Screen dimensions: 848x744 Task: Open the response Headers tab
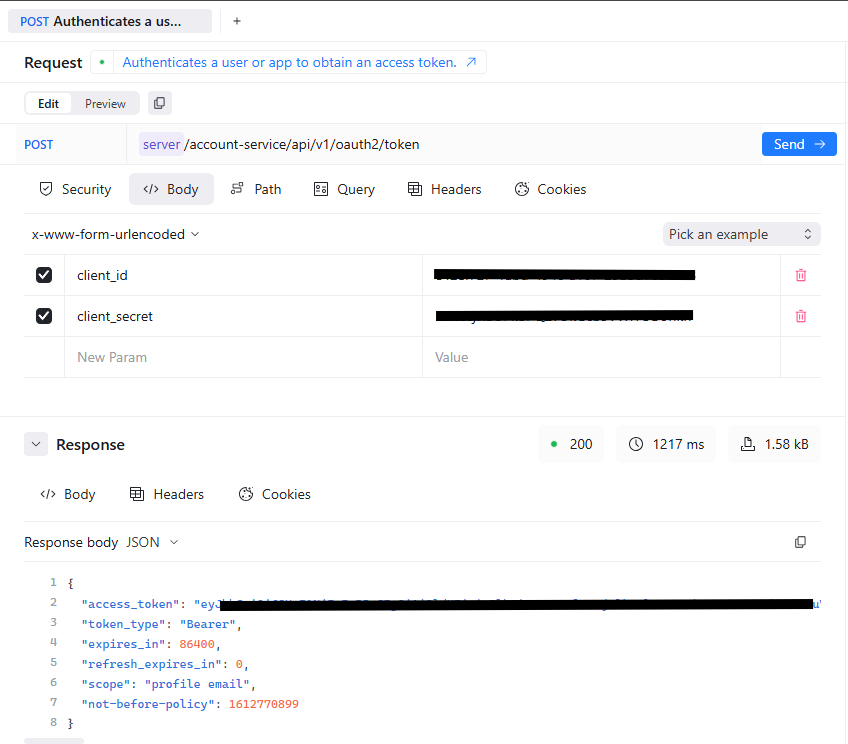(x=167, y=494)
